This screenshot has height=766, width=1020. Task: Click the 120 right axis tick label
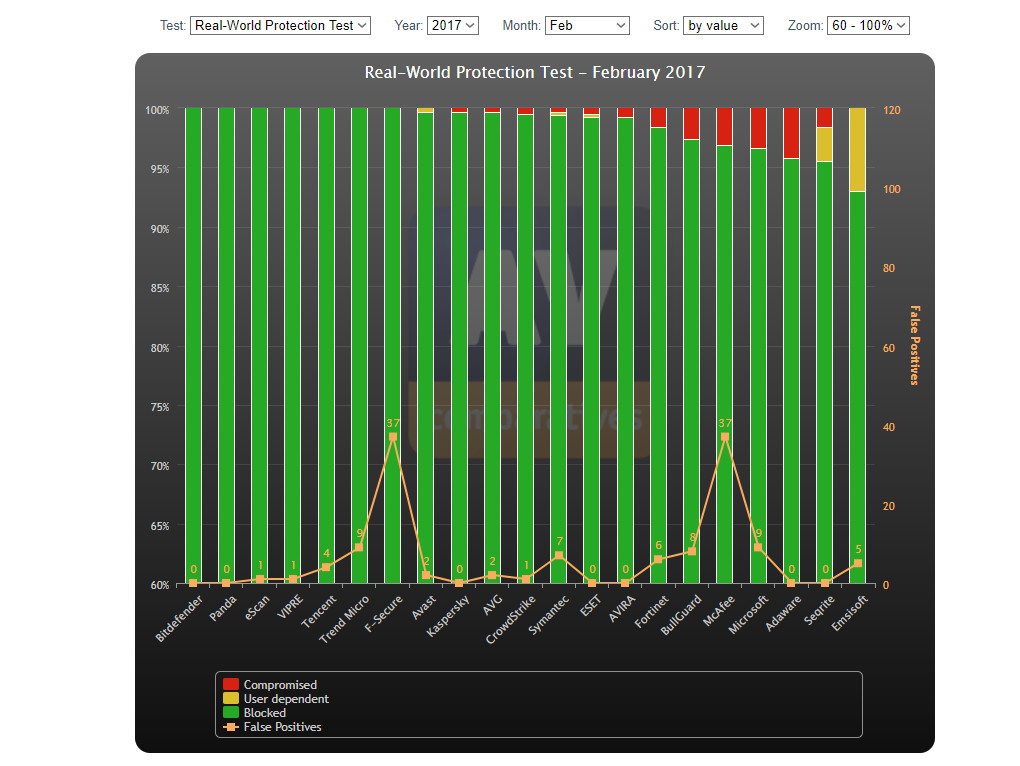tap(892, 110)
